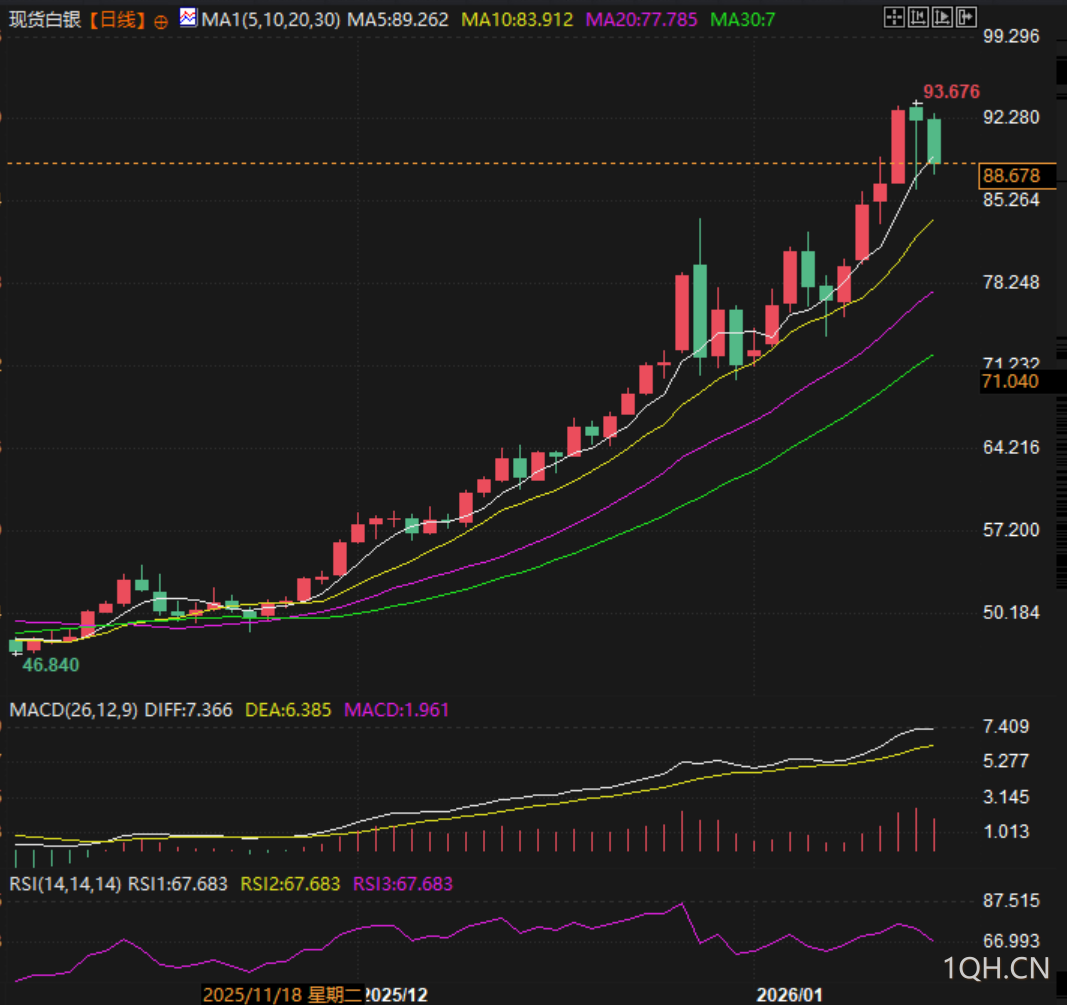Click the 88.678 current price tag
Viewport: 1067px width, 1005px height.
[x=1012, y=177]
